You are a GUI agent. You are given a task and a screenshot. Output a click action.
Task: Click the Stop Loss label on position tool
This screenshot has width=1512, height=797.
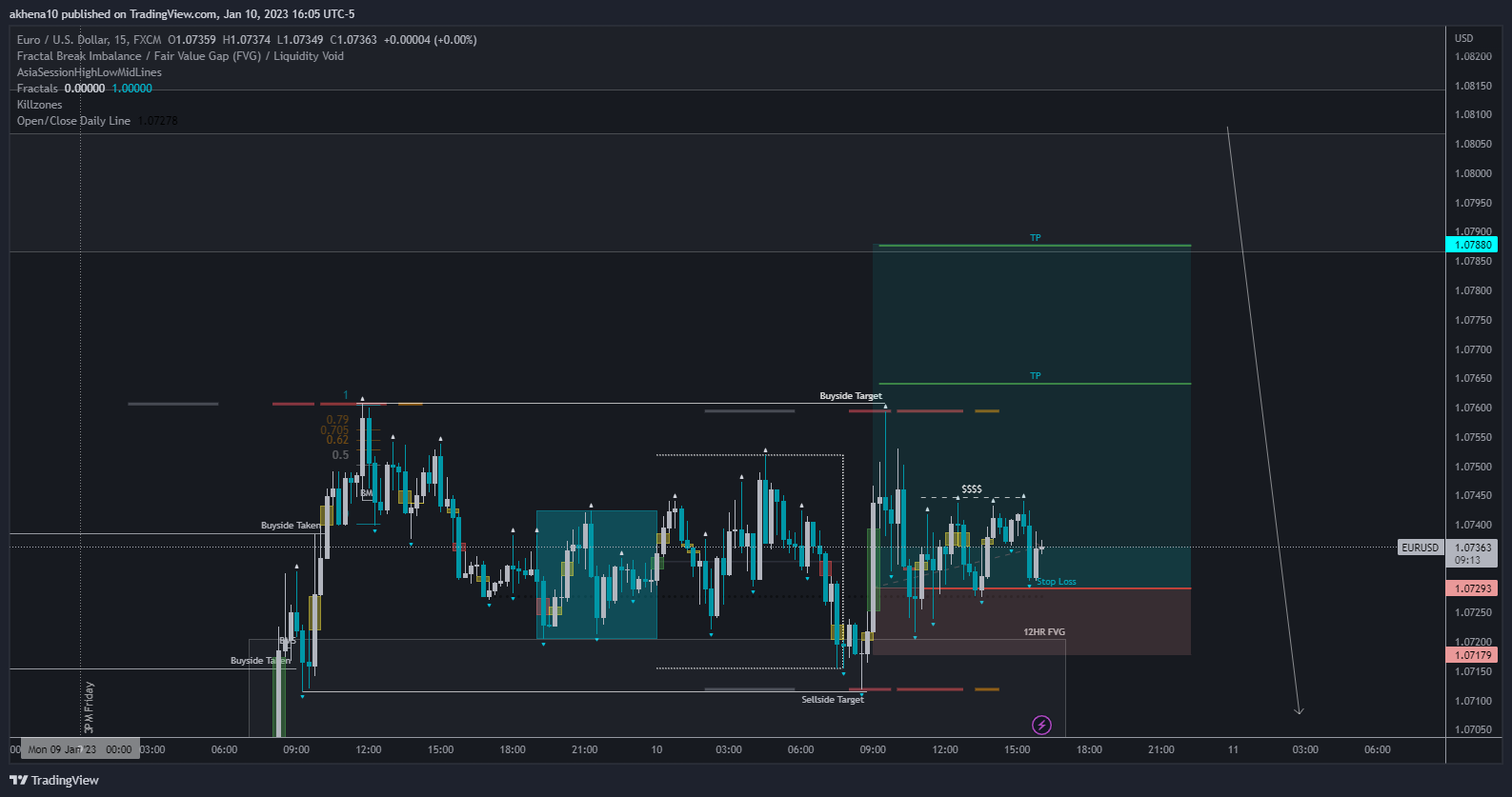1057,582
